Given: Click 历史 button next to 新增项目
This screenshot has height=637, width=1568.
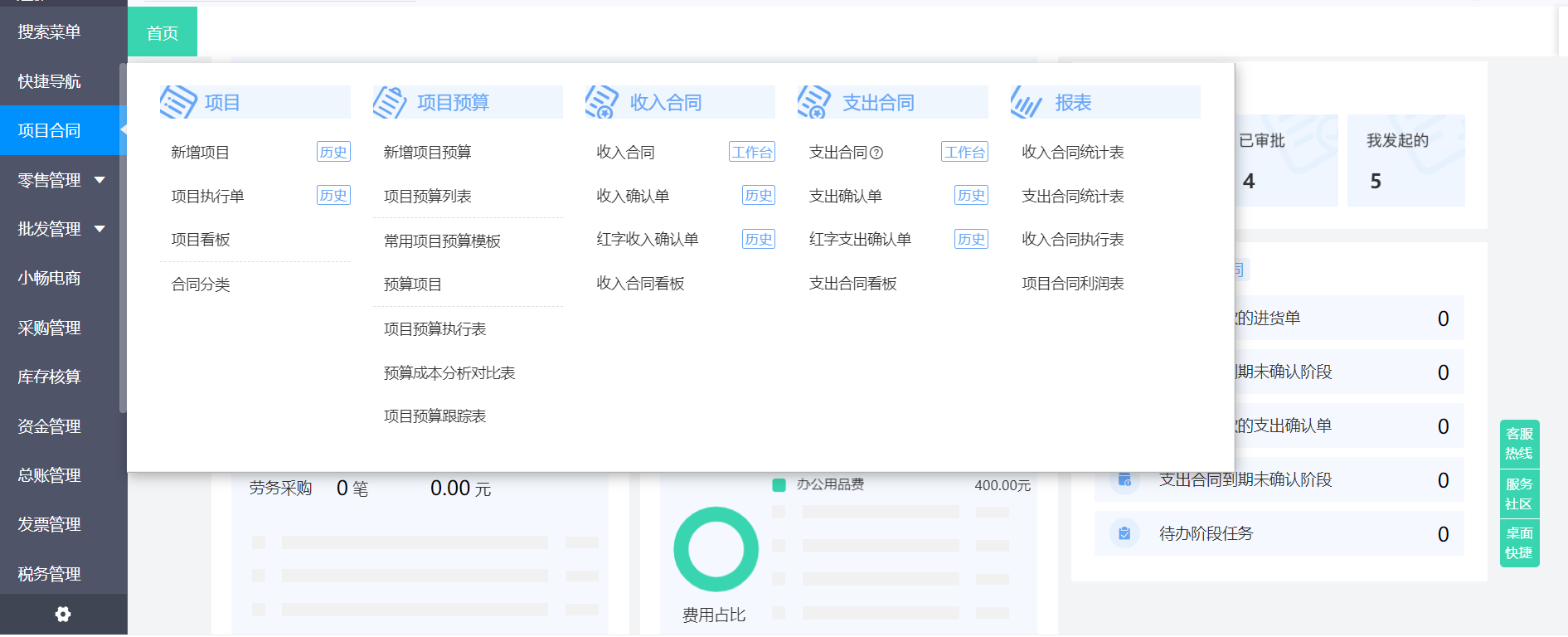Looking at the screenshot, I should (333, 152).
